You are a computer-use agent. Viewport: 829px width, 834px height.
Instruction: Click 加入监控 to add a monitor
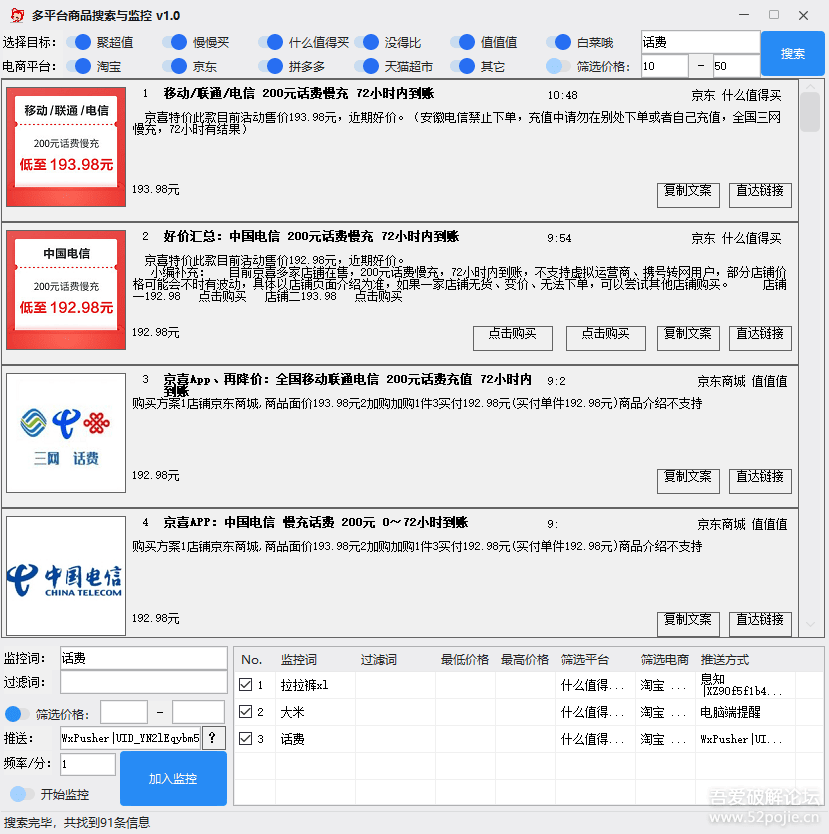(x=172, y=778)
